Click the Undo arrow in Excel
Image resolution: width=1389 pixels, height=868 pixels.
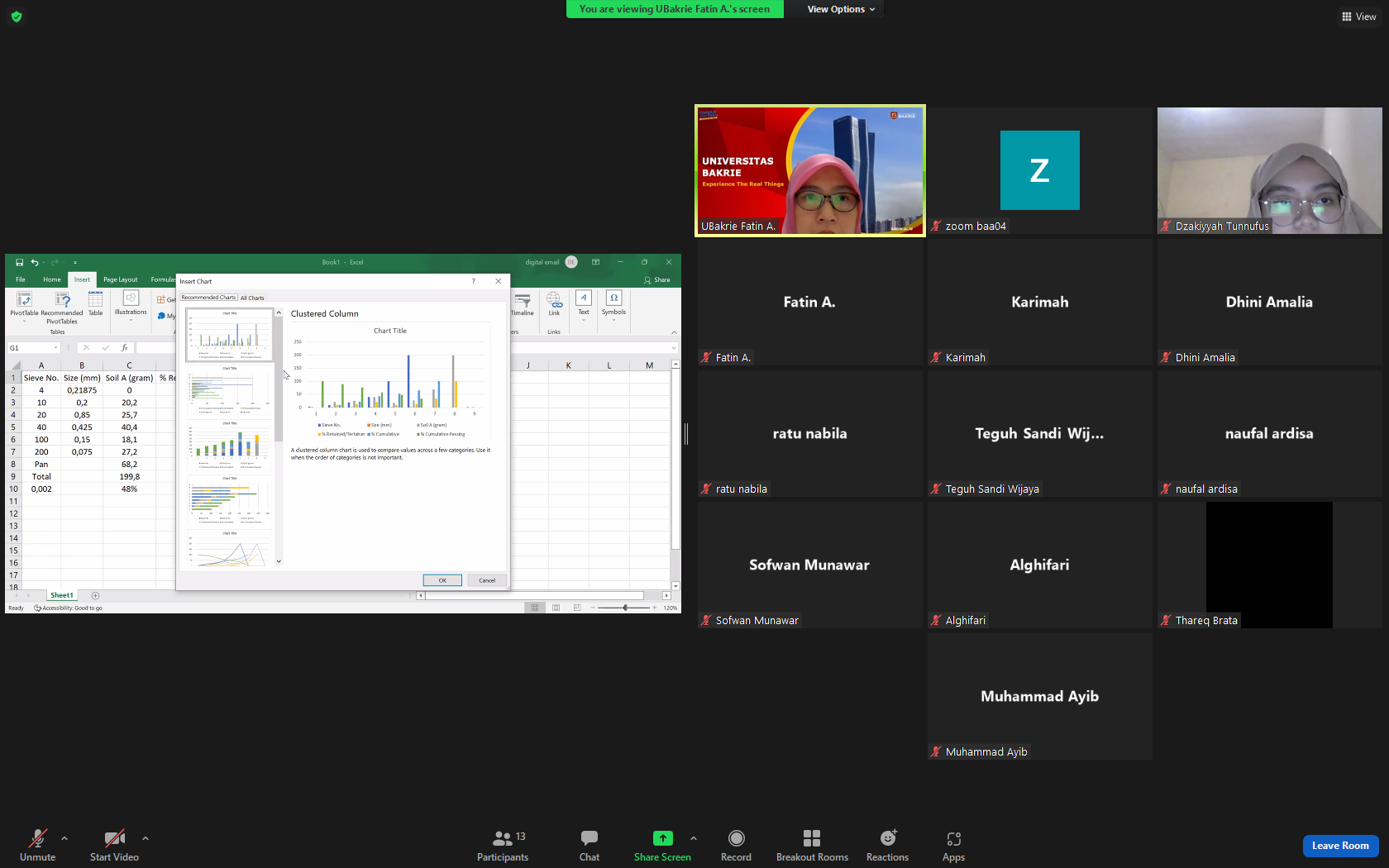(35, 262)
